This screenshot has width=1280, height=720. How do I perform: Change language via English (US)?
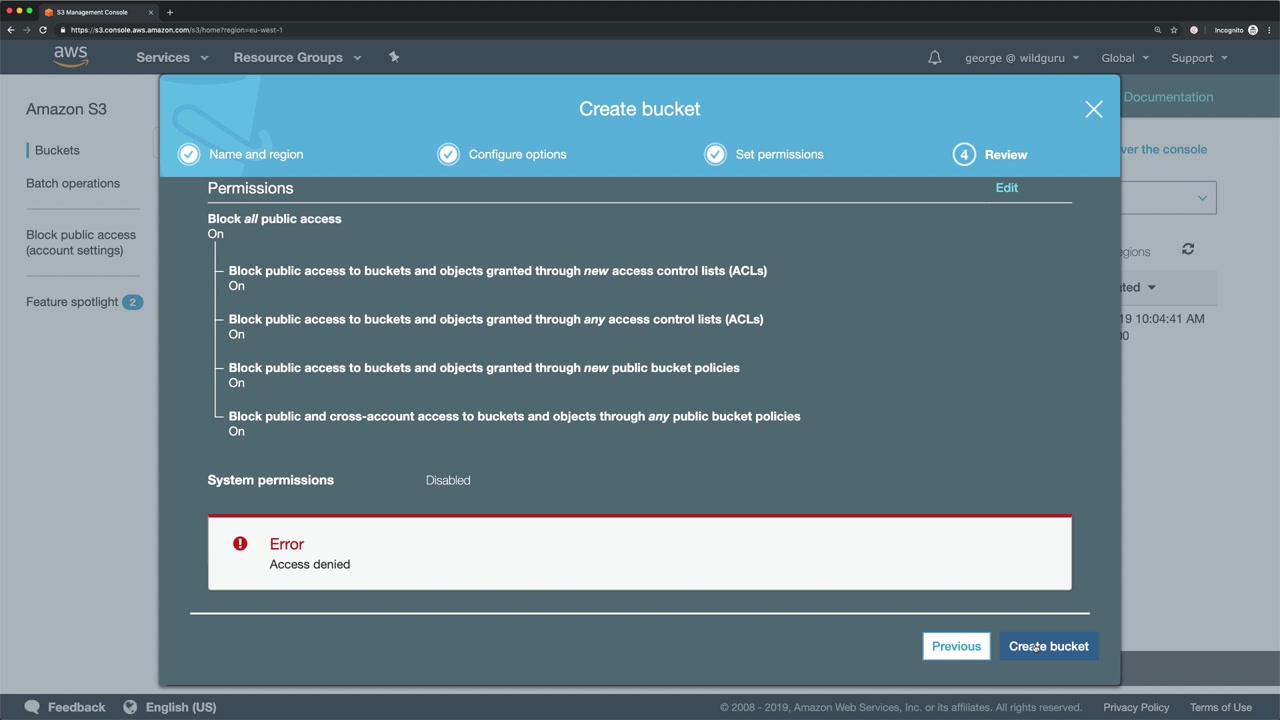(x=181, y=707)
